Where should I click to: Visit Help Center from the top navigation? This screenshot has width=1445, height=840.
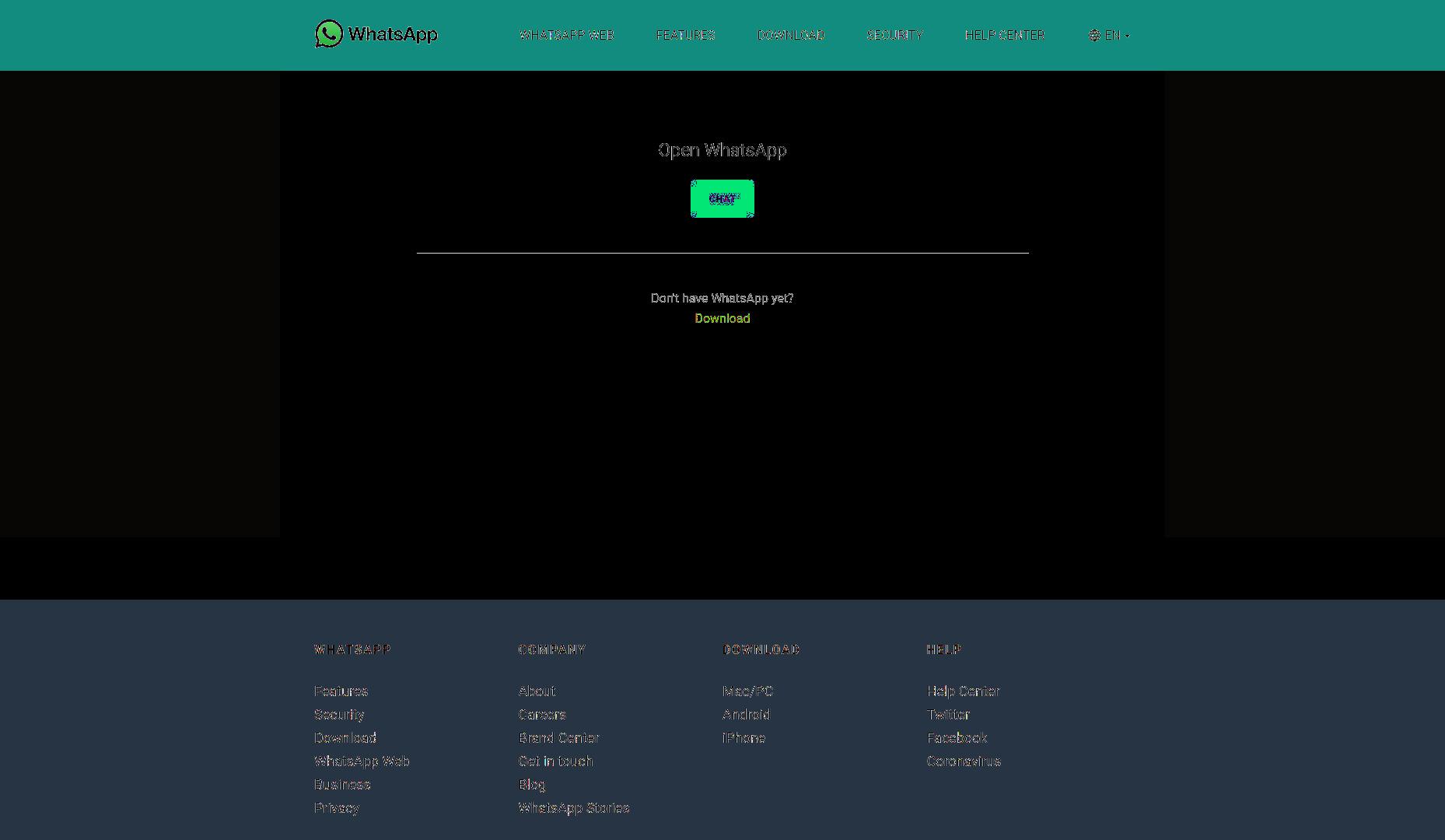coord(1005,35)
